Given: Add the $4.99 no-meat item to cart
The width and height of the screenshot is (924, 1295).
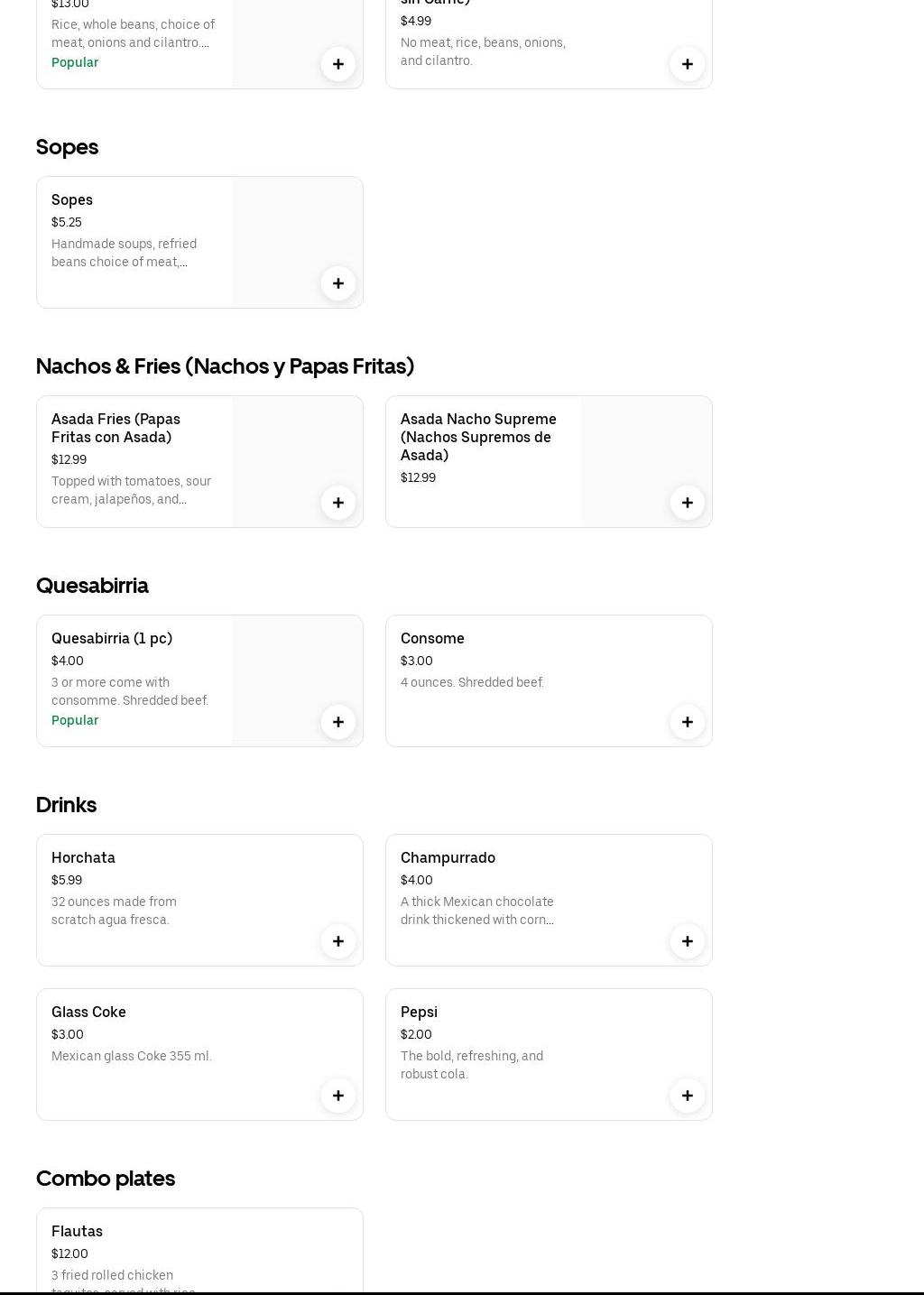Looking at the screenshot, I should [x=688, y=64].
